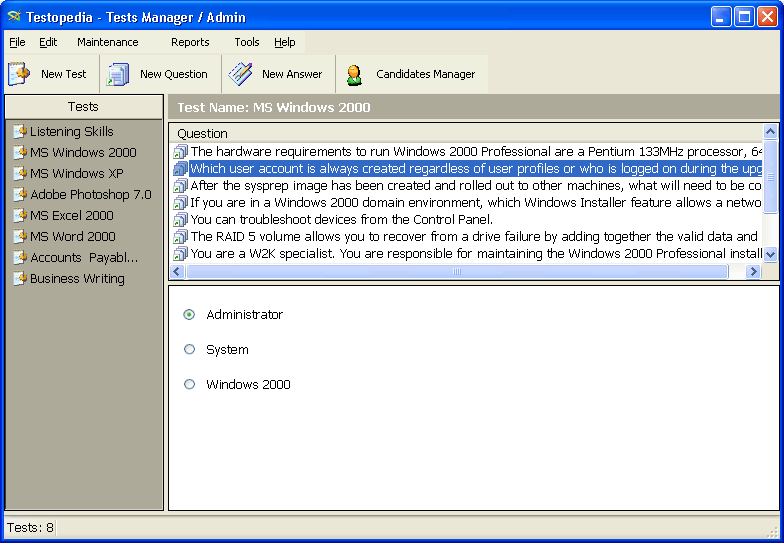Click the question list scroll up arrow
Image resolution: width=784 pixels, height=543 pixels.
click(x=770, y=132)
